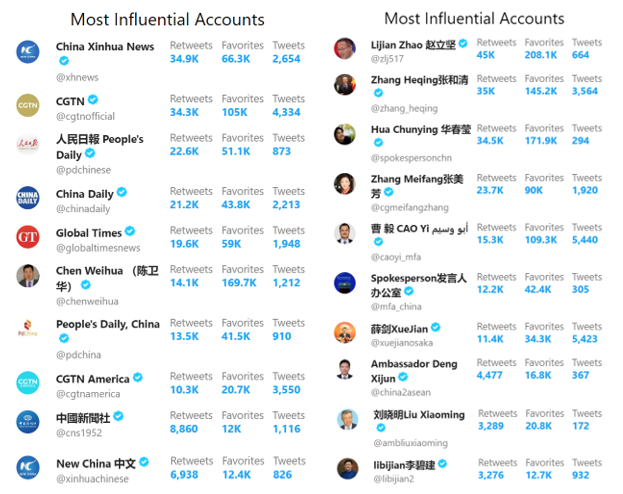Click the 4,334 Tweets count for CGTN
Image resolution: width=623 pixels, height=494 pixels.
pos(286,112)
